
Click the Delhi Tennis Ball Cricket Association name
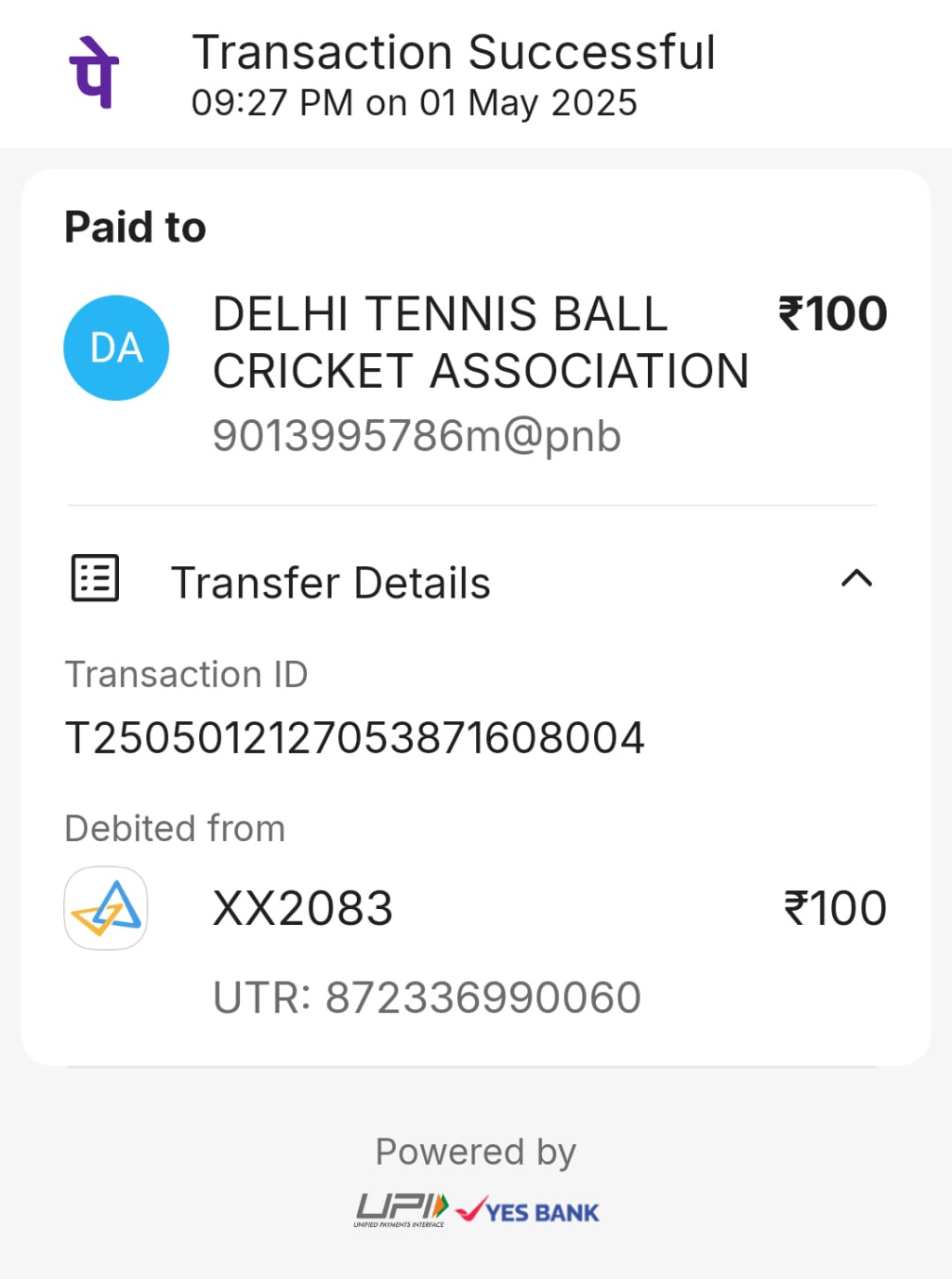point(480,342)
